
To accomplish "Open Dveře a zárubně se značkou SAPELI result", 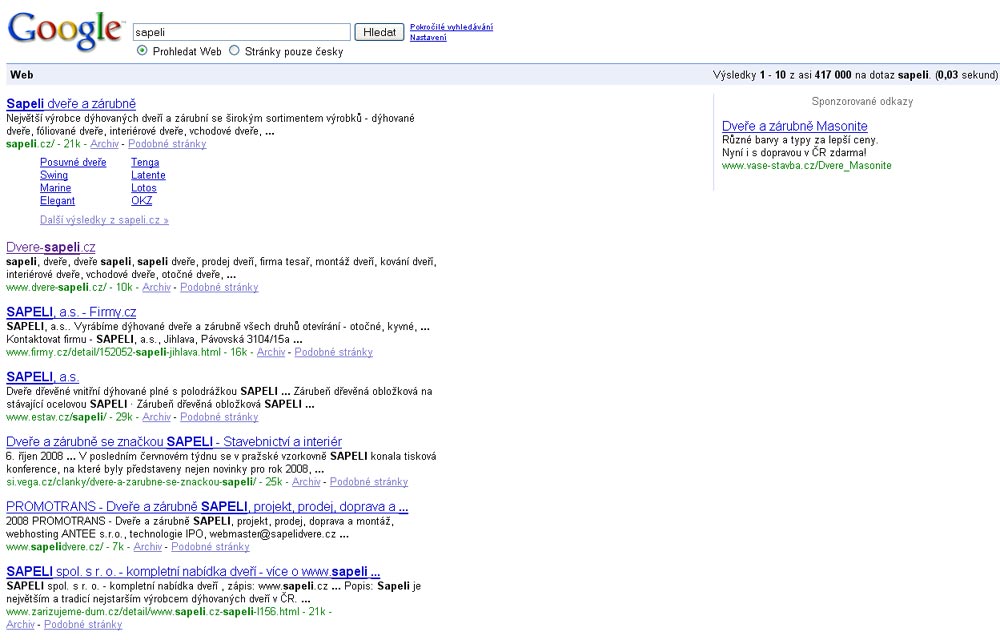I will [x=174, y=442].
